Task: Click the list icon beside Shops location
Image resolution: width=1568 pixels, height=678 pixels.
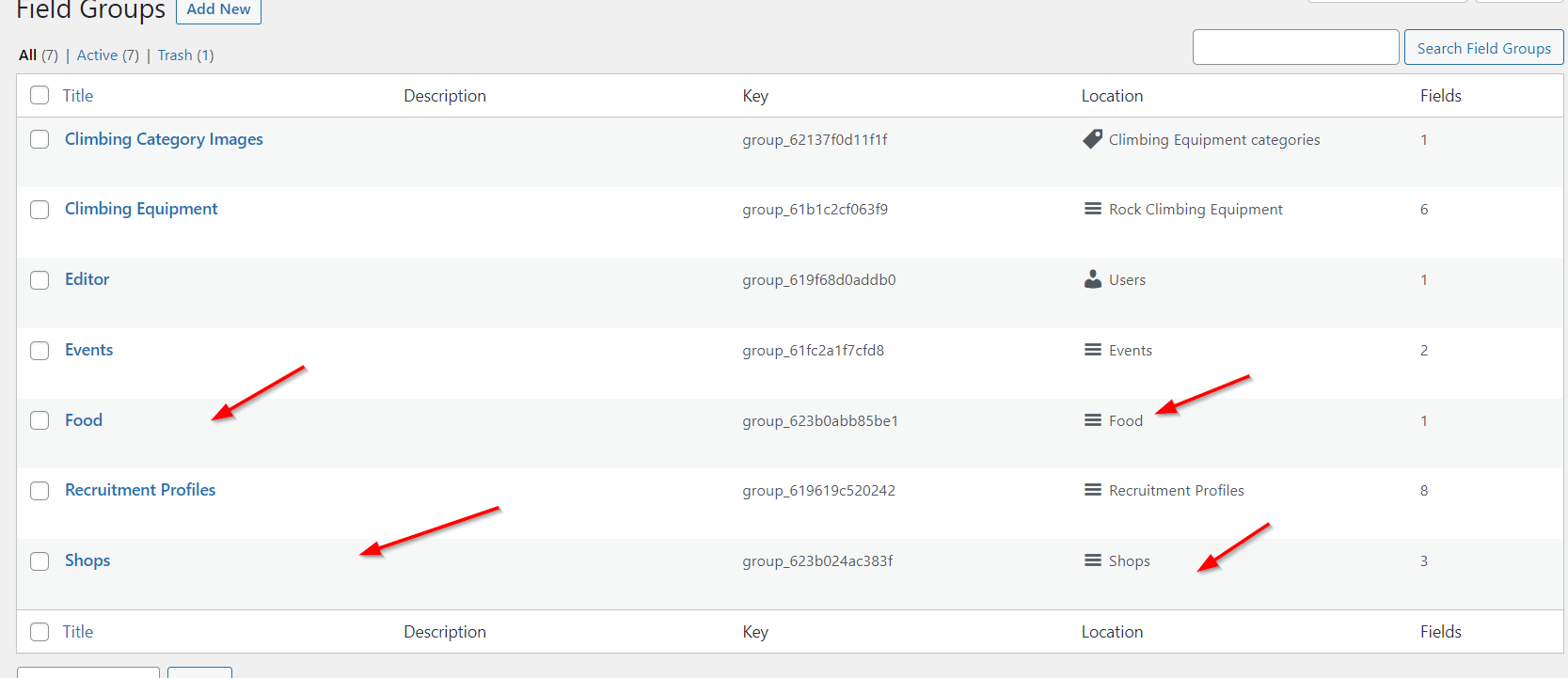Action: (1092, 560)
